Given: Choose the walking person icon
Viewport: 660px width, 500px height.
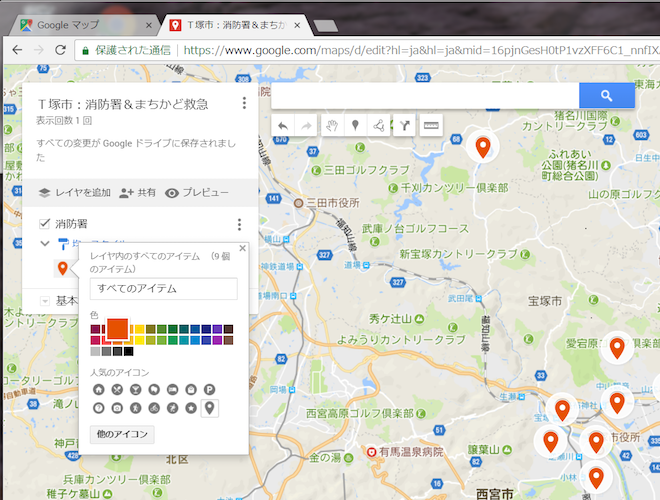Looking at the screenshot, I should pos(136,408).
